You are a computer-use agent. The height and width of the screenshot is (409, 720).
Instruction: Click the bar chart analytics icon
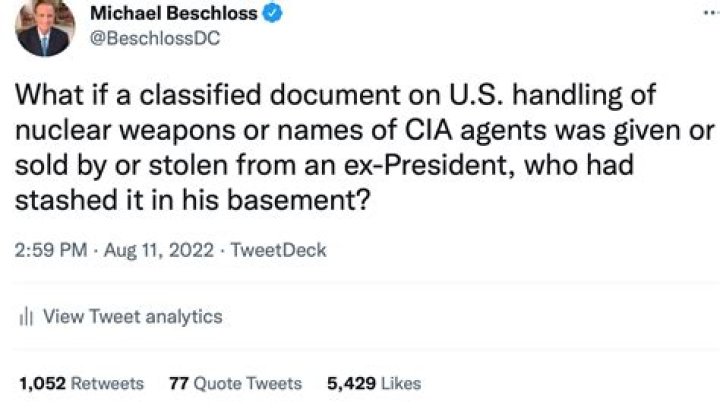[x=26, y=316]
